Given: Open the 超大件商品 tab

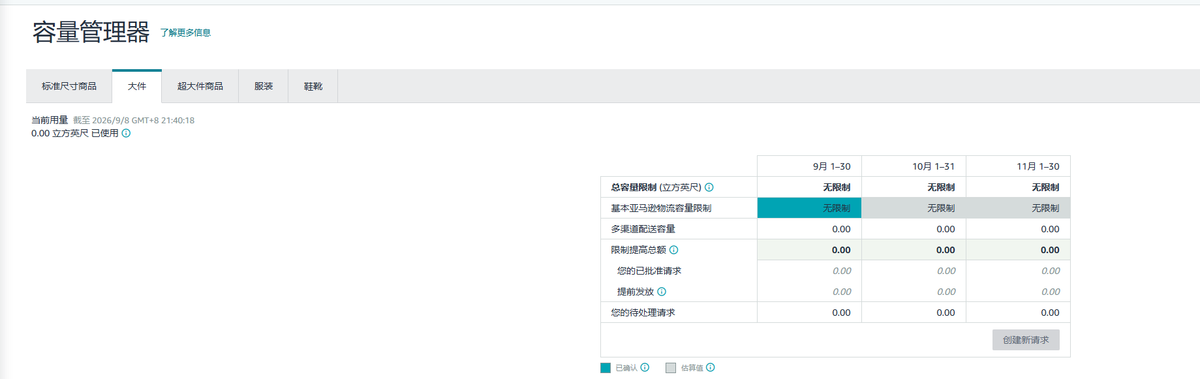Looking at the screenshot, I should [x=200, y=86].
